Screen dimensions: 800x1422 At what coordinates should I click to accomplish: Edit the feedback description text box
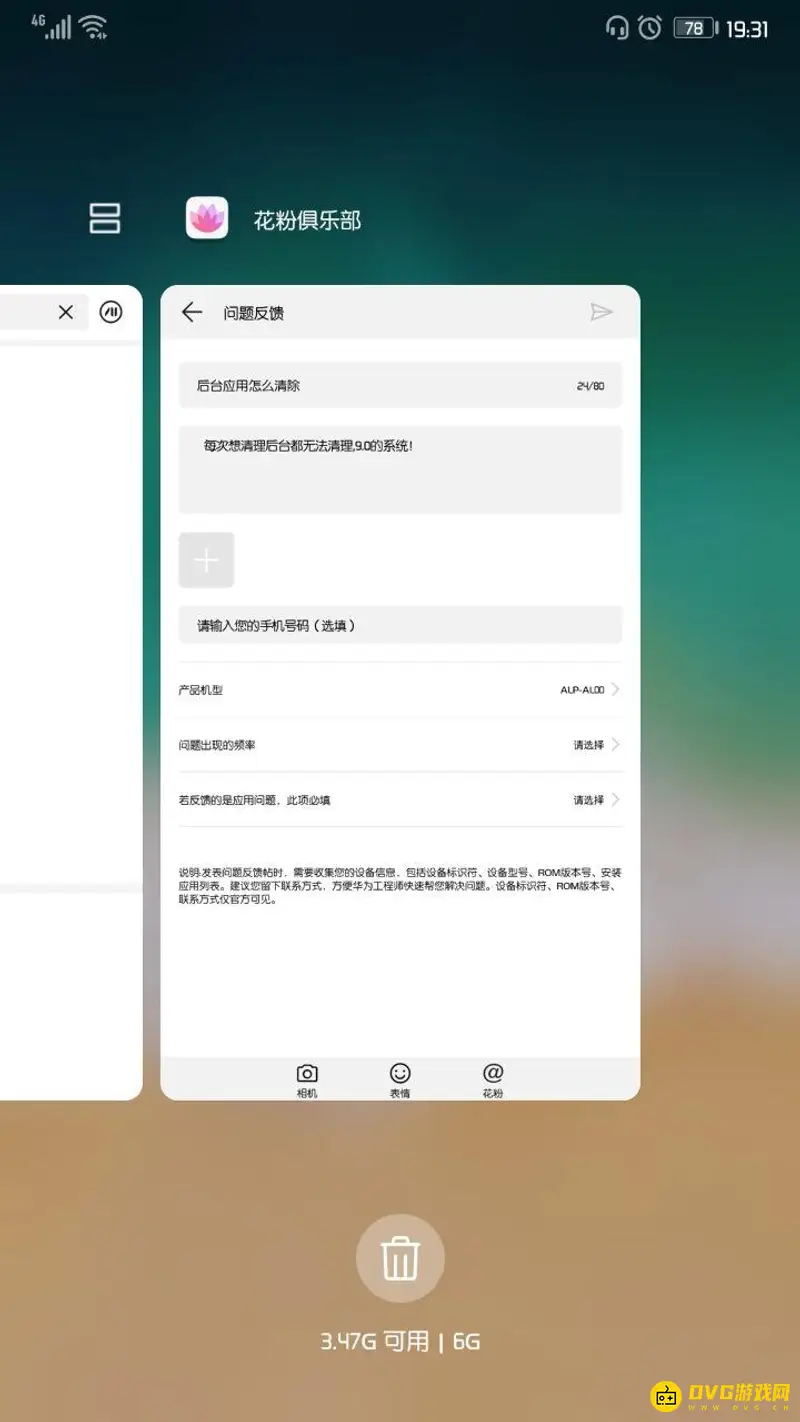400,470
